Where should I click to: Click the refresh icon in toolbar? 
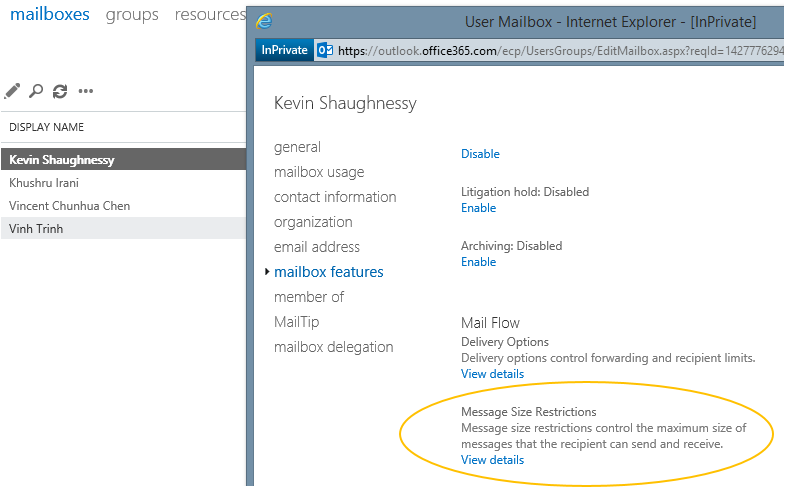pos(60,91)
